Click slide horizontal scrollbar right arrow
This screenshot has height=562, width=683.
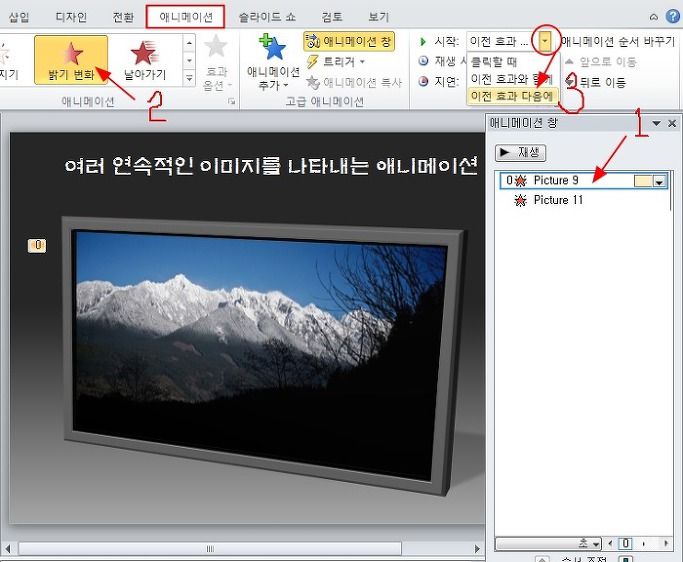pos(477,548)
